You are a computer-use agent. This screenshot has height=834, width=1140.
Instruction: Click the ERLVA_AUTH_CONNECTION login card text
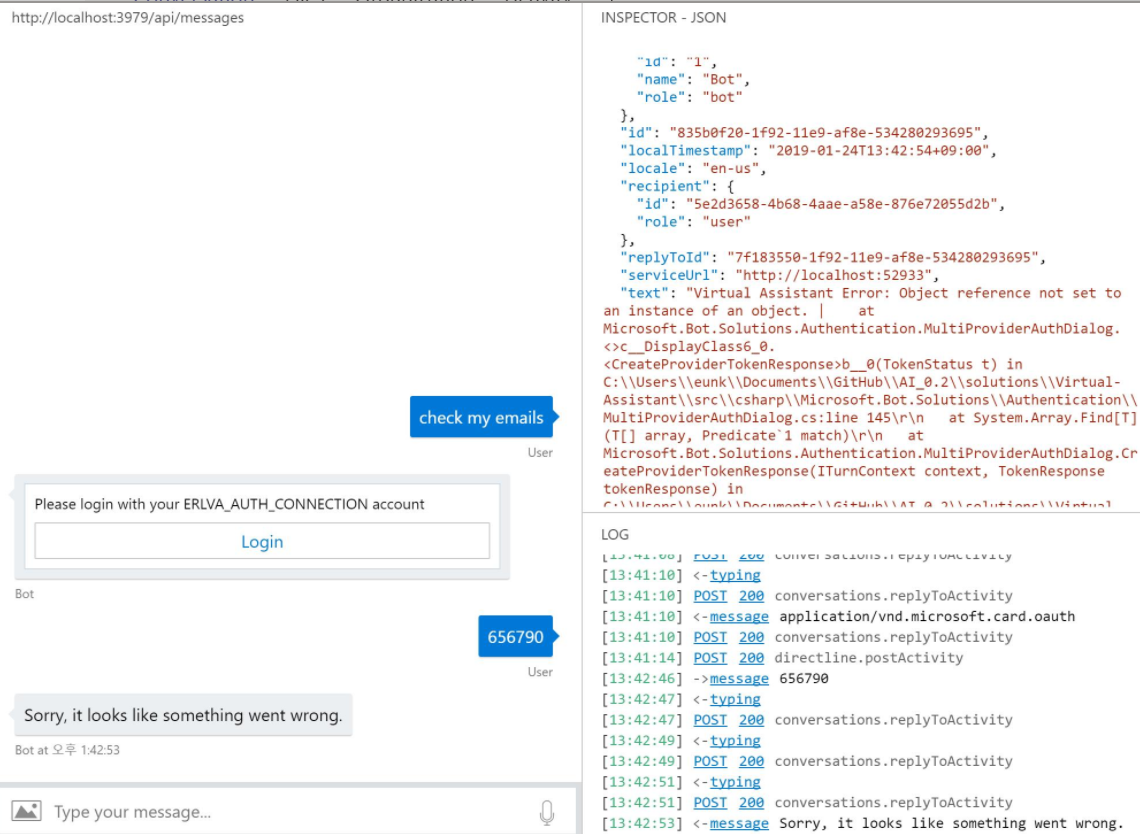tap(229, 504)
